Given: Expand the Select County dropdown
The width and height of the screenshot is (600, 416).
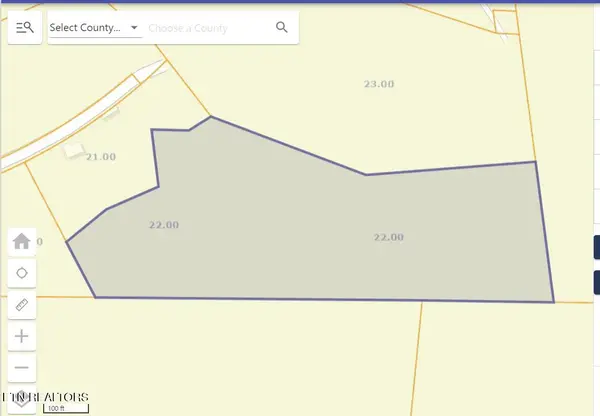Looking at the screenshot, I should click(95, 28).
